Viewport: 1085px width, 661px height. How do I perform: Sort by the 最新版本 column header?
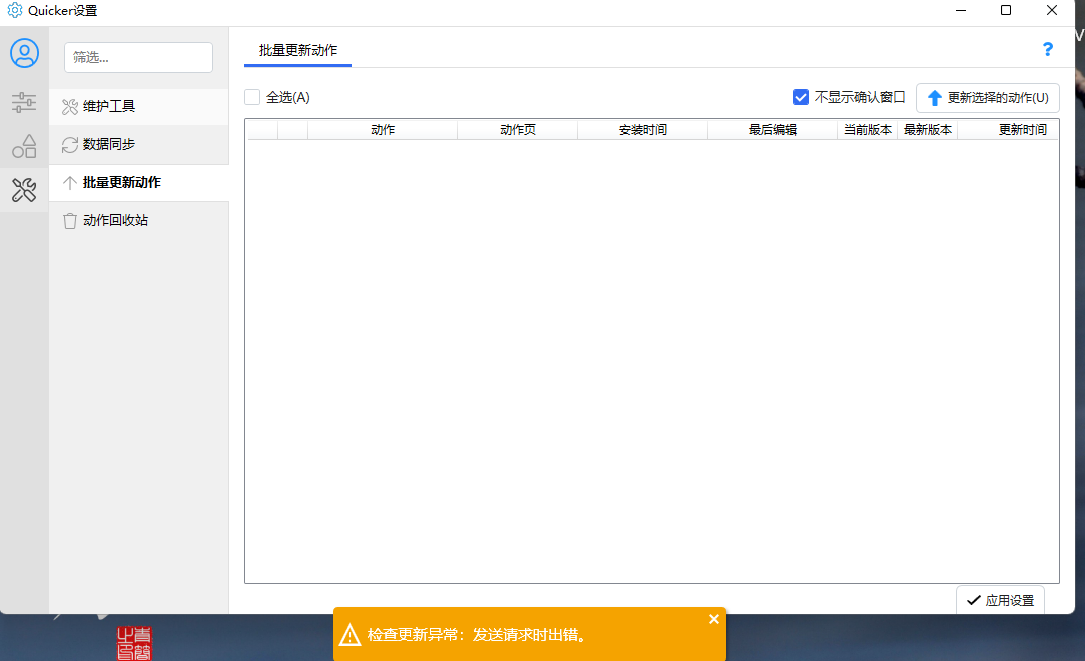(x=927, y=129)
